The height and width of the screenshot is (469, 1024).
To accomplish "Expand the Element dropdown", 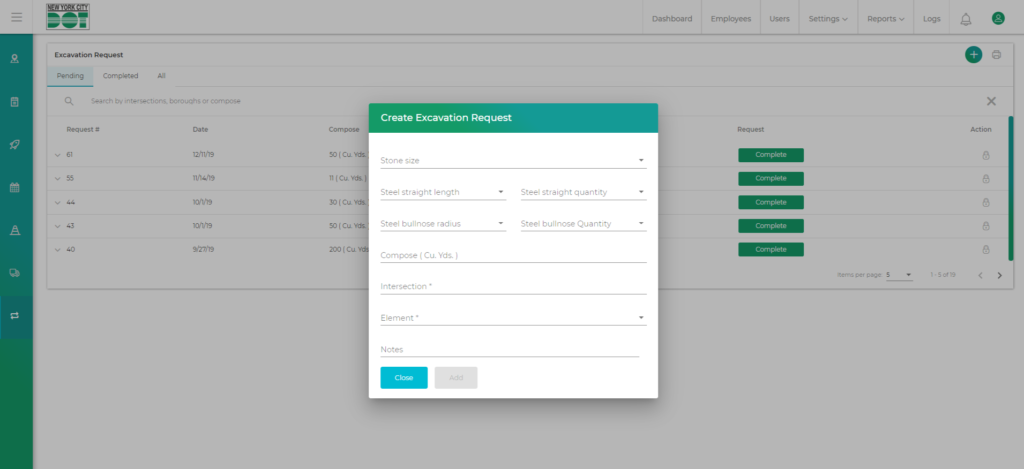I will 512,318.
